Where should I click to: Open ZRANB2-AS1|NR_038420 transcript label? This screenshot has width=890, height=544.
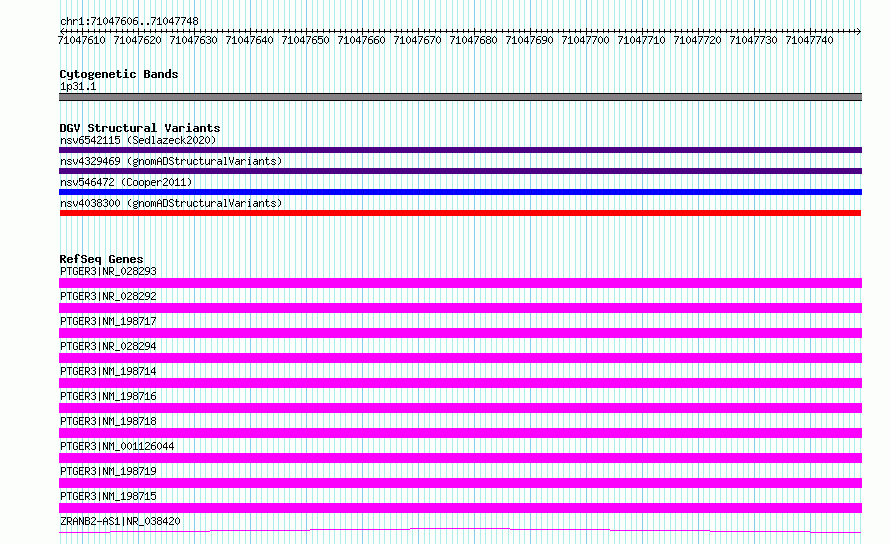click(x=120, y=521)
